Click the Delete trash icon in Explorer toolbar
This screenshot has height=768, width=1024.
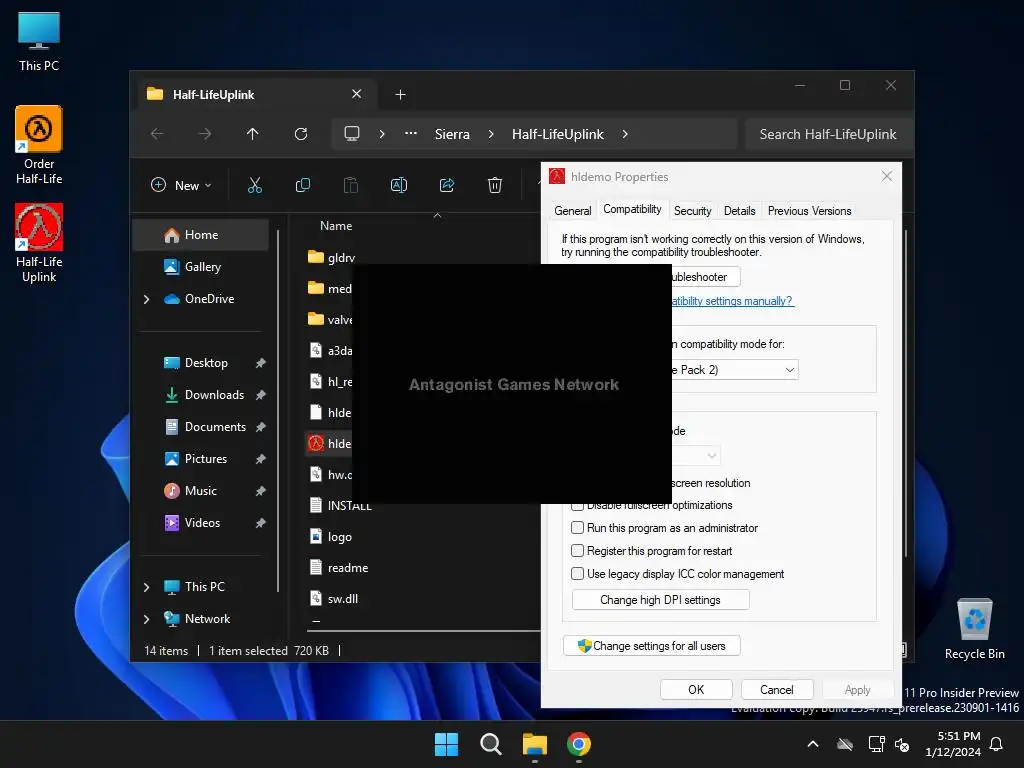pyautogui.click(x=495, y=185)
